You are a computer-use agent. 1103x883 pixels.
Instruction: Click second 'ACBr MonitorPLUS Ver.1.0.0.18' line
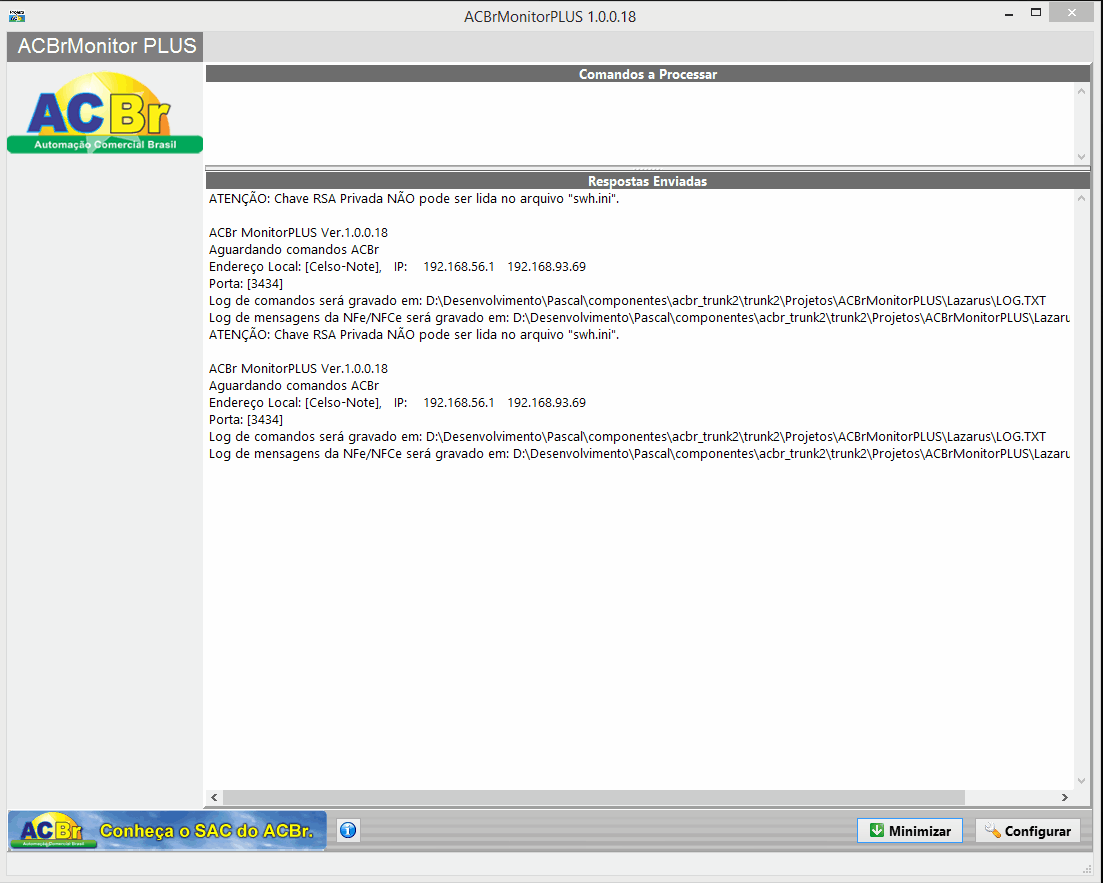(x=298, y=368)
